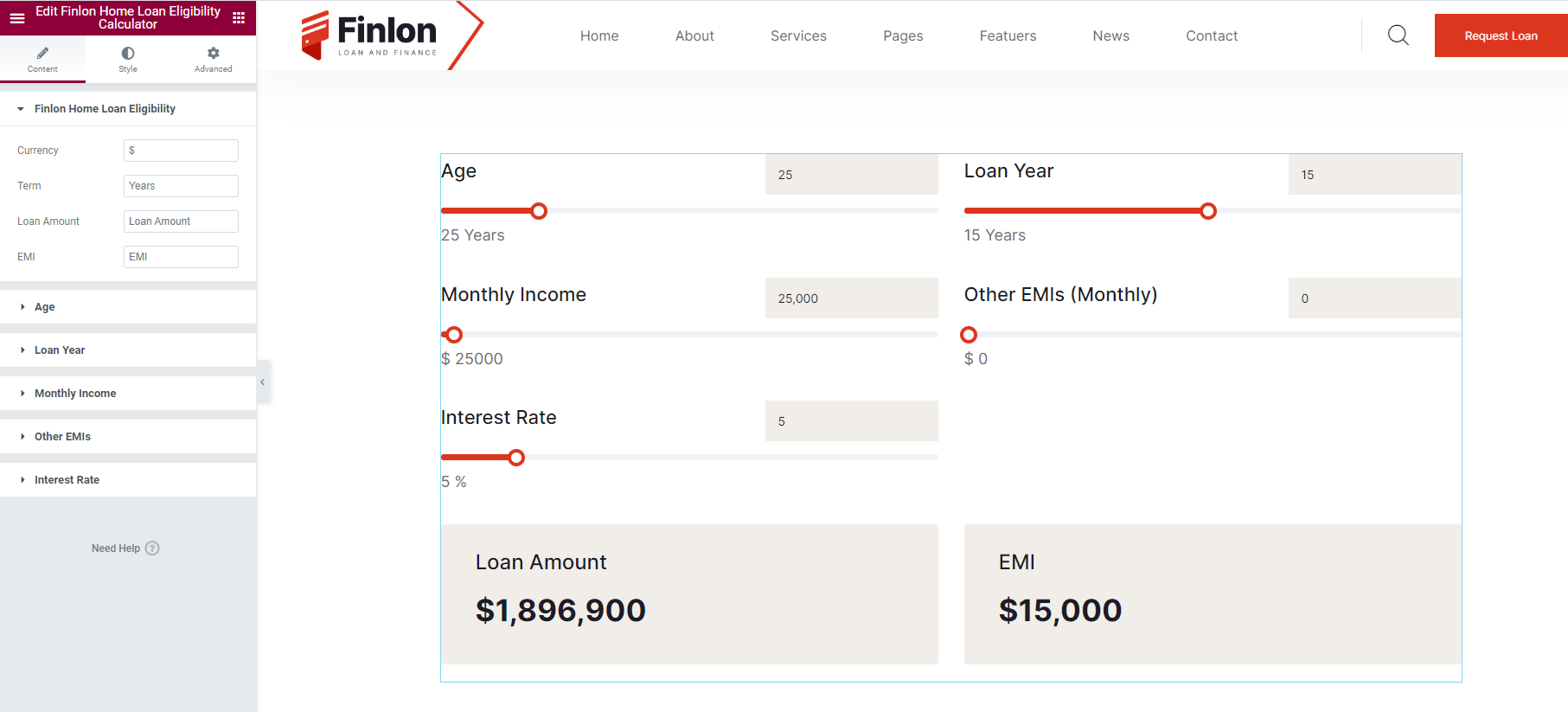Image resolution: width=1568 pixels, height=712 pixels.
Task: Click the Need Help question icon
Action: click(152, 548)
